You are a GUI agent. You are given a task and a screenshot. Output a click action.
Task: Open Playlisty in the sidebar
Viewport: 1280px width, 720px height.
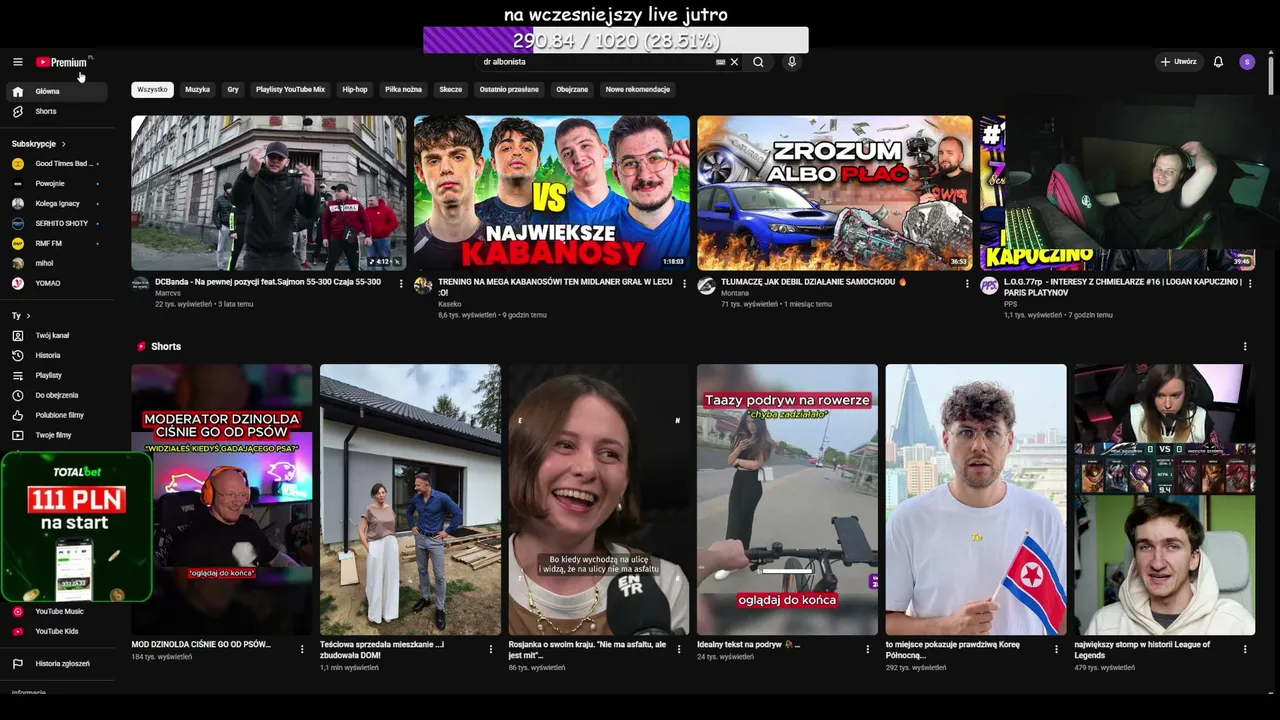pyautogui.click(x=57, y=375)
